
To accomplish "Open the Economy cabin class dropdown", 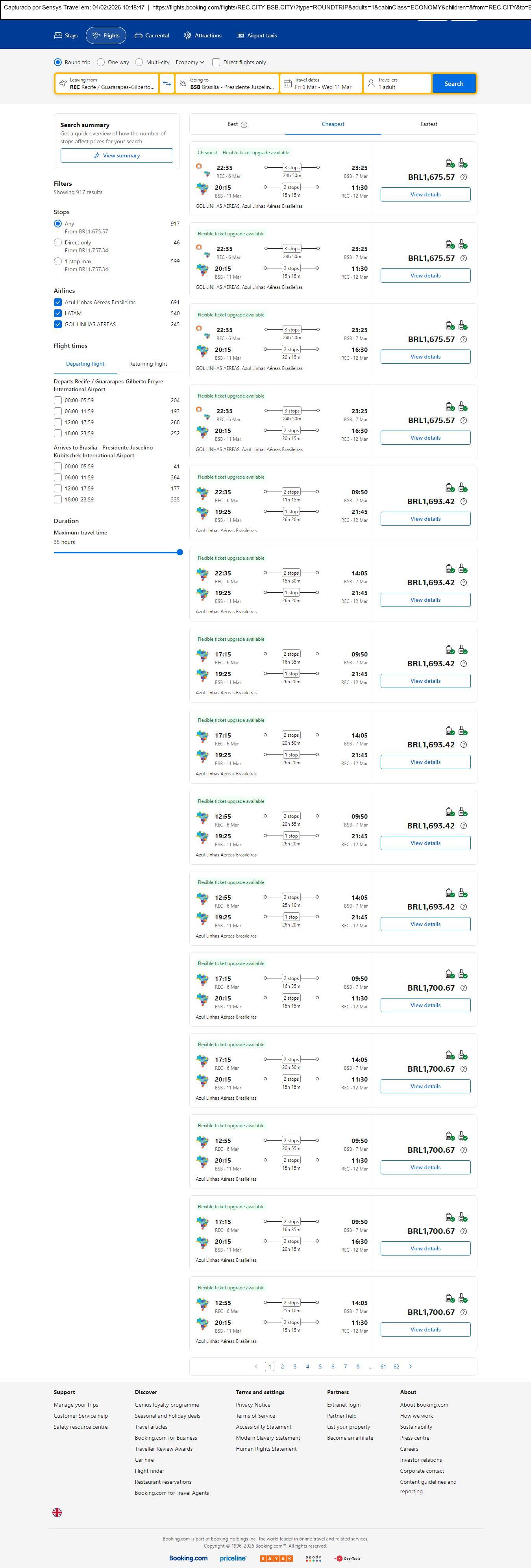I will pyautogui.click(x=190, y=62).
